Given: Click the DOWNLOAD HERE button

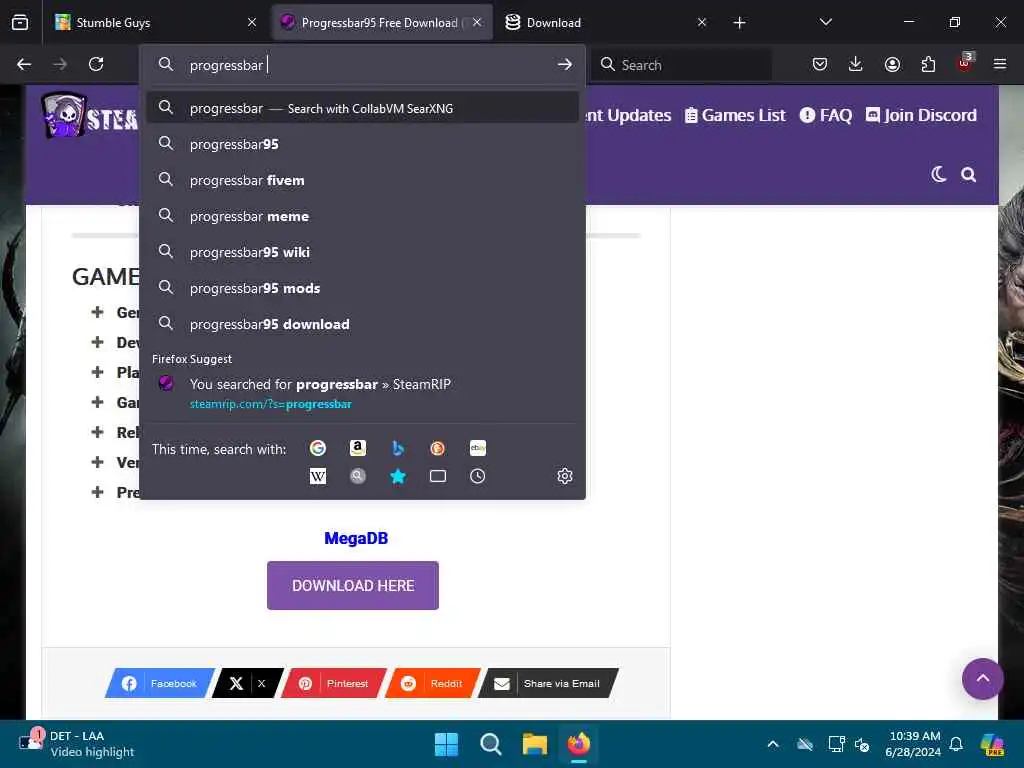Looking at the screenshot, I should [353, 585].
